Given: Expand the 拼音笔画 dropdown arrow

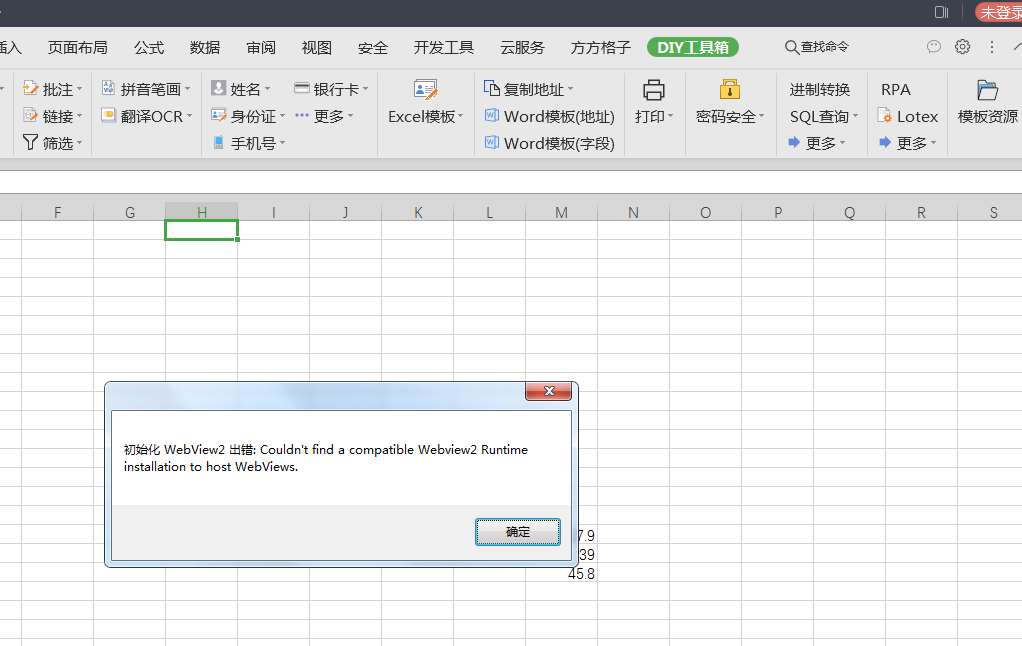Looking at the screenshot, I should pyautogui.click(x=188, y=89).
